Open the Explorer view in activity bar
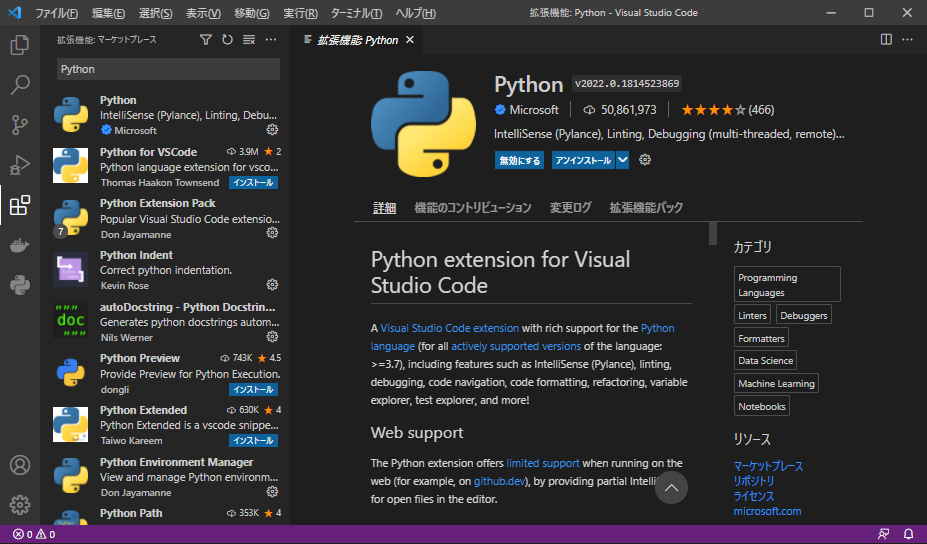Screen dimensions: 927x544 [20, 46]
